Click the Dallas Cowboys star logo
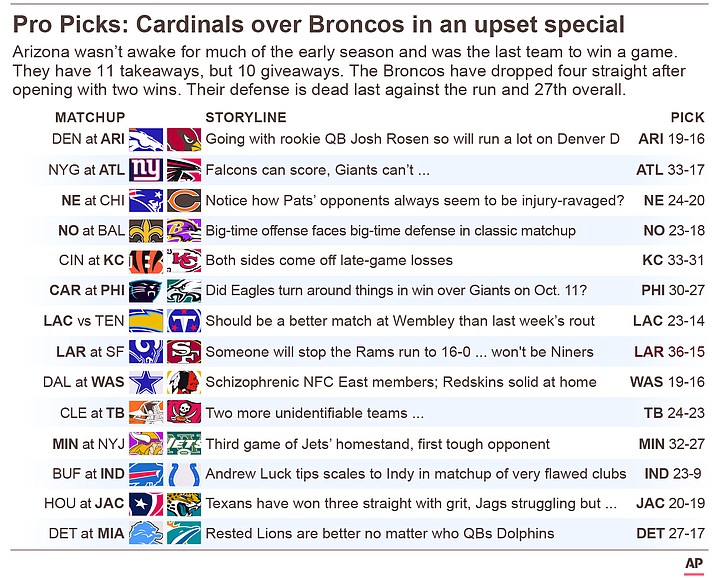The image size is (715, 578). [x=146, y=382]
